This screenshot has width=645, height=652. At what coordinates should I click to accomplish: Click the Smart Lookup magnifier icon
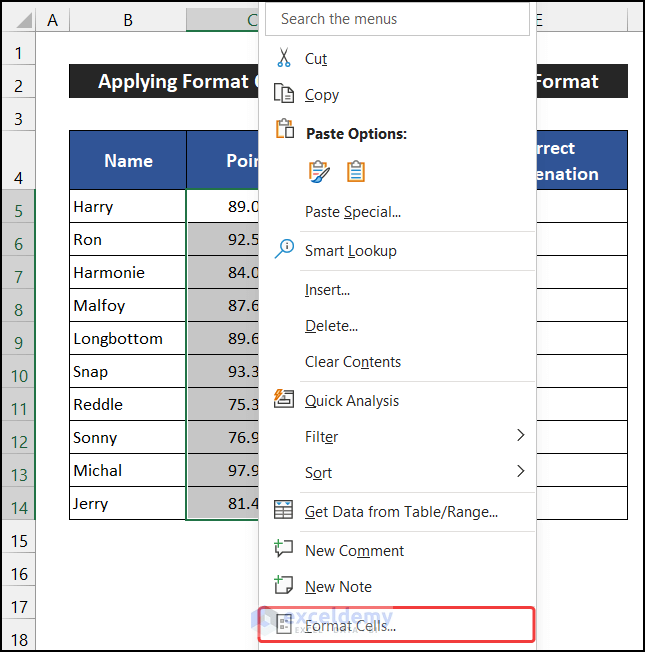tap(285, 250)
